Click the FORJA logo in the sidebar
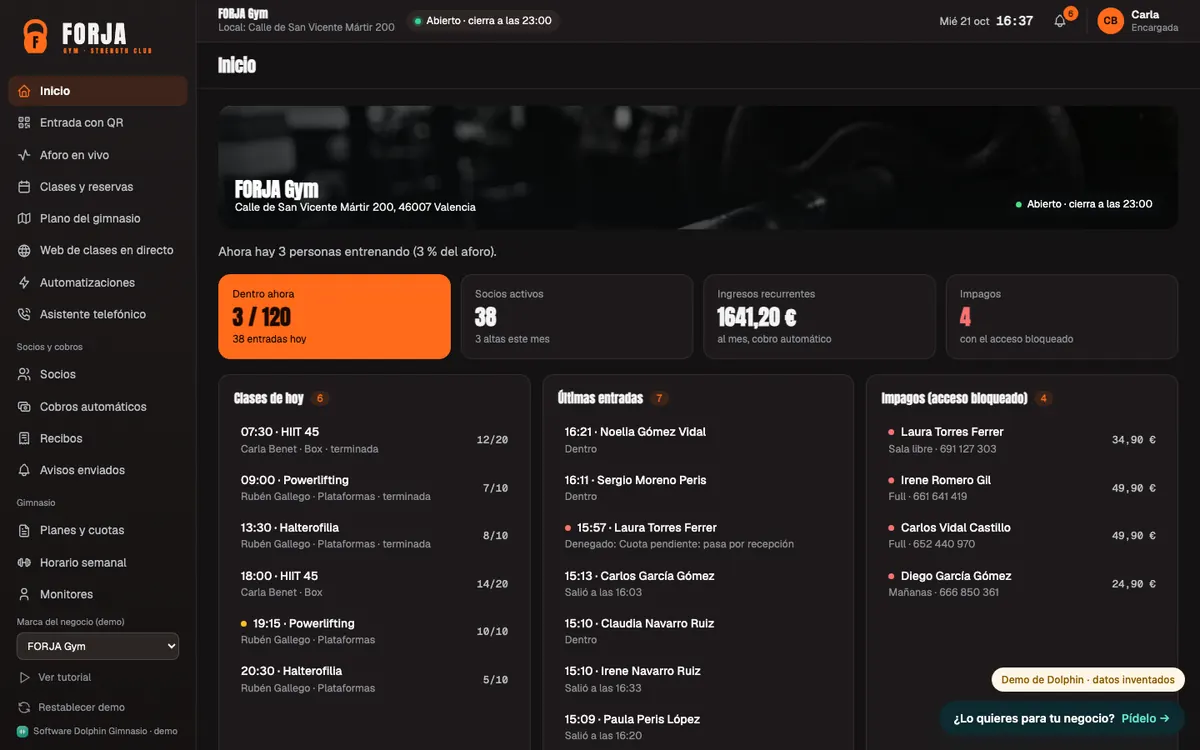Screen dimensions: 1200x750 88,36
